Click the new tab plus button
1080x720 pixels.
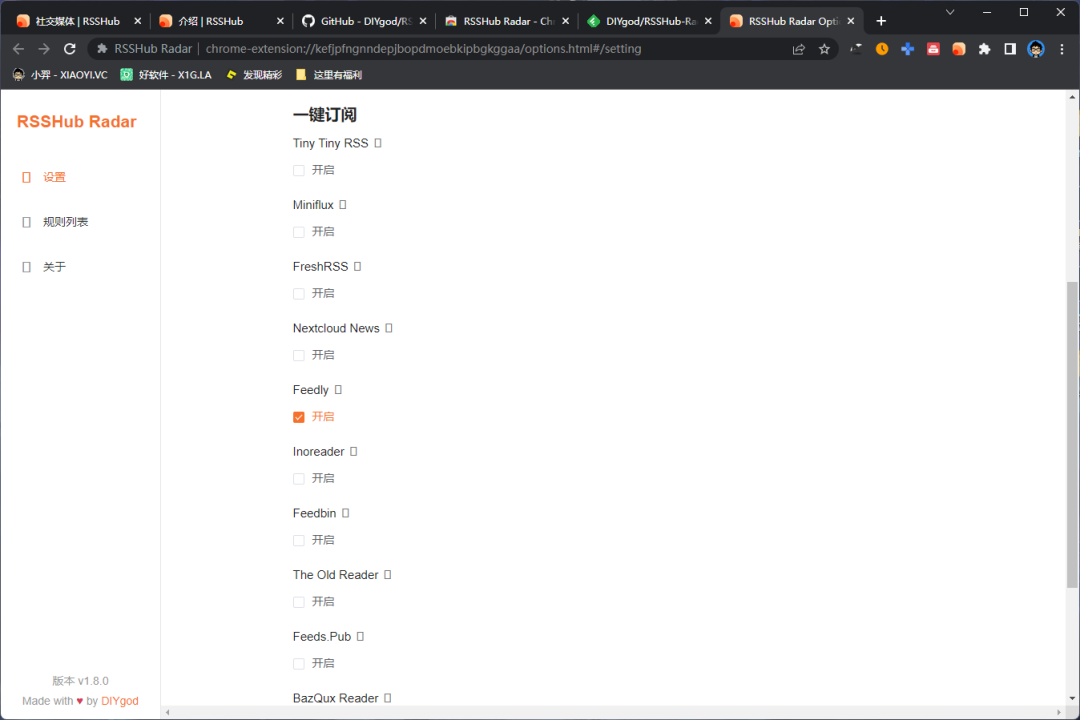pyautogui.click(x=881, y=20)
